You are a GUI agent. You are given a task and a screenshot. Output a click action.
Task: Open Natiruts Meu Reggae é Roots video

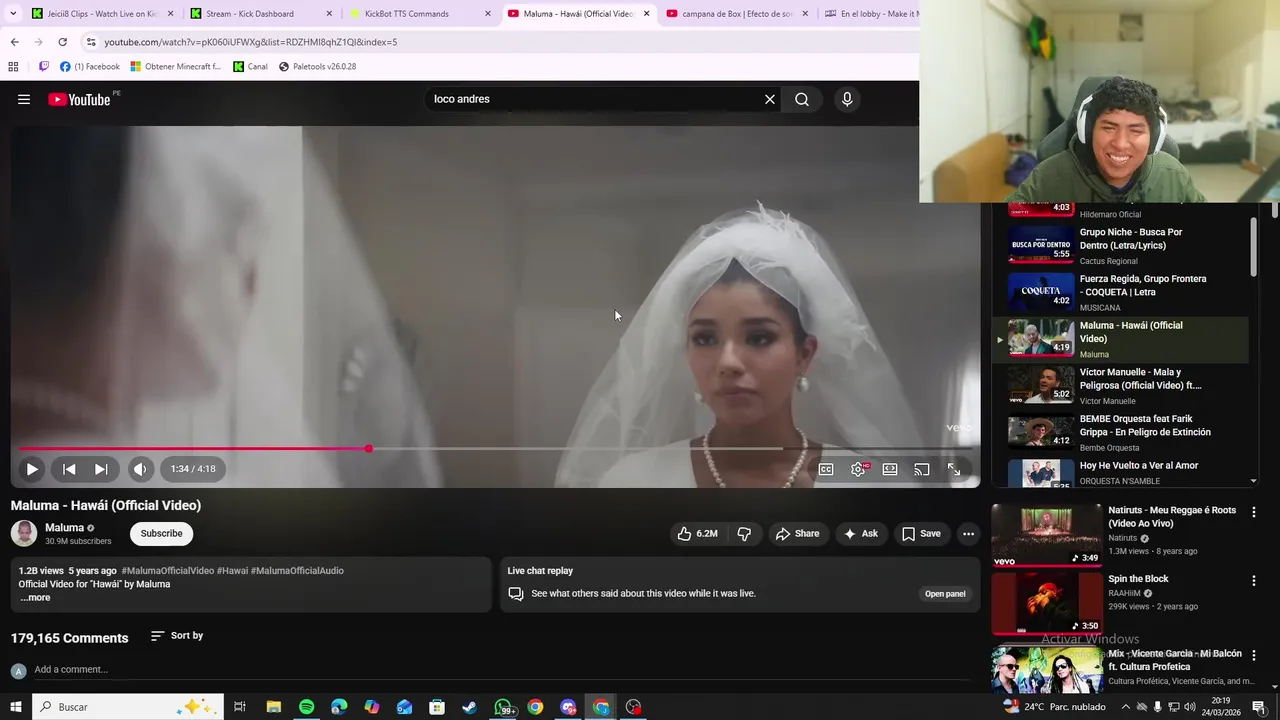1172,517
